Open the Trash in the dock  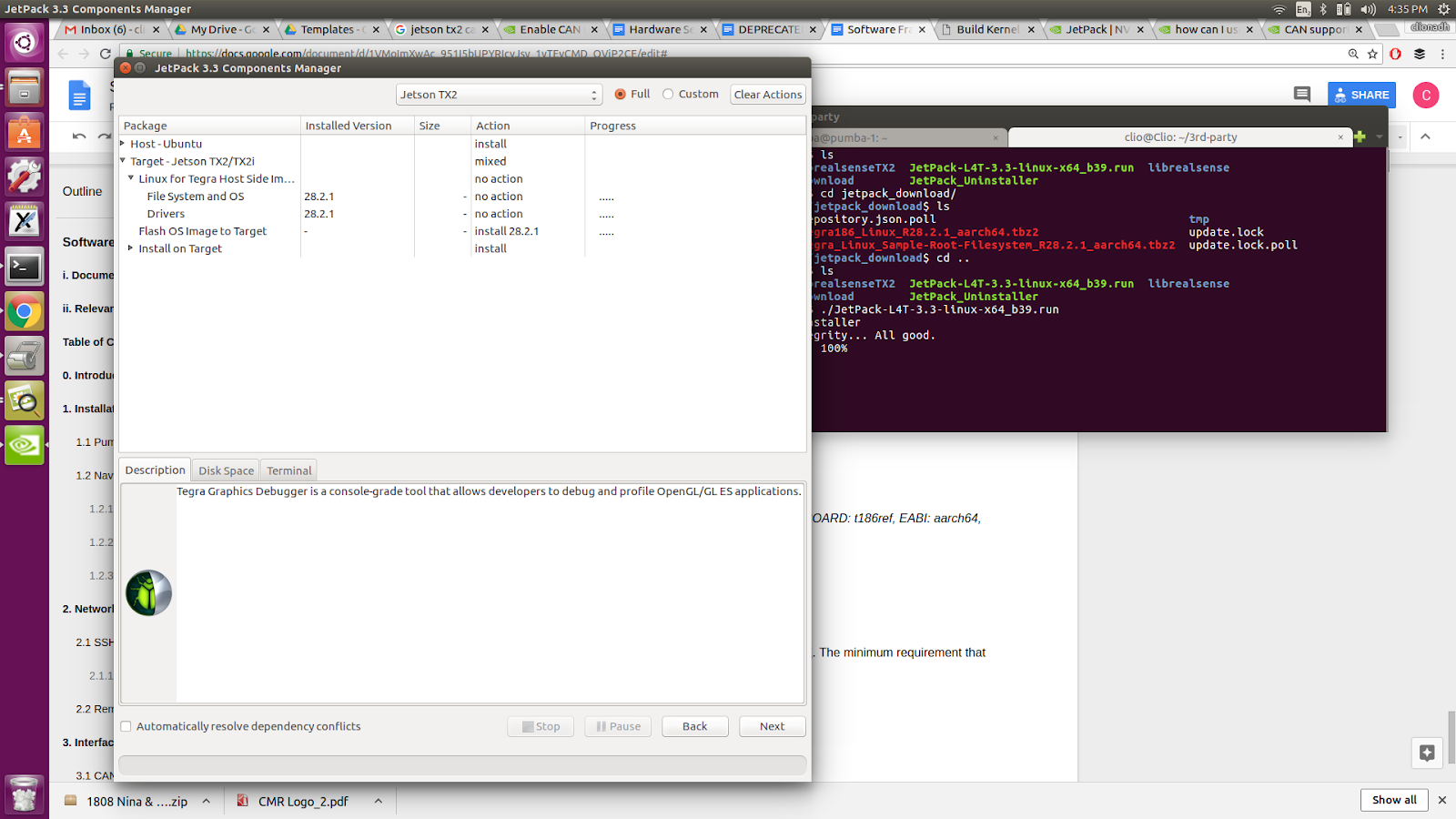25,794
